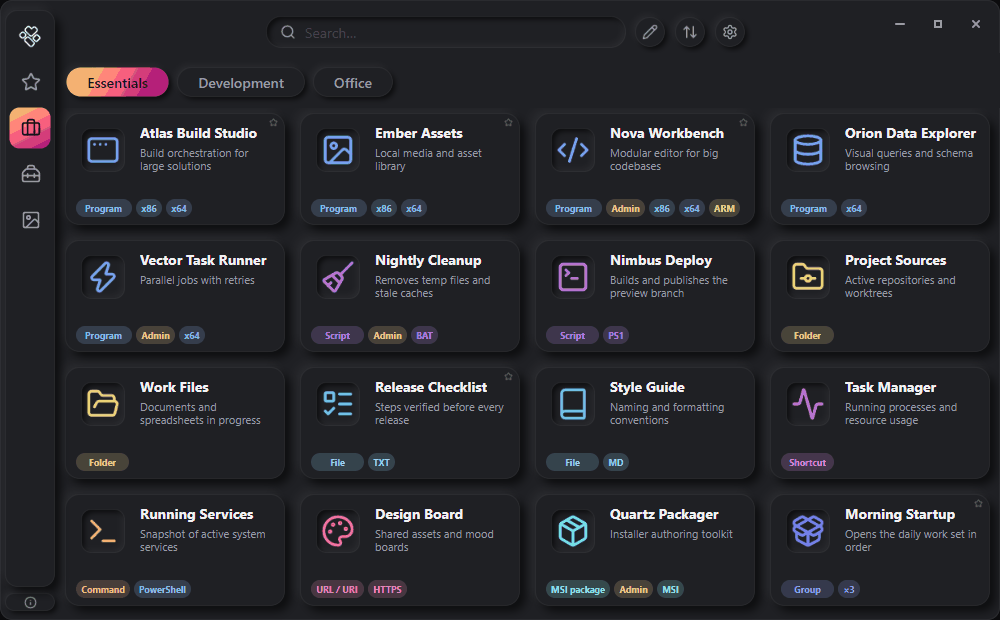
Task: Click the app logo in the sidebar
Action: [30, 36]
